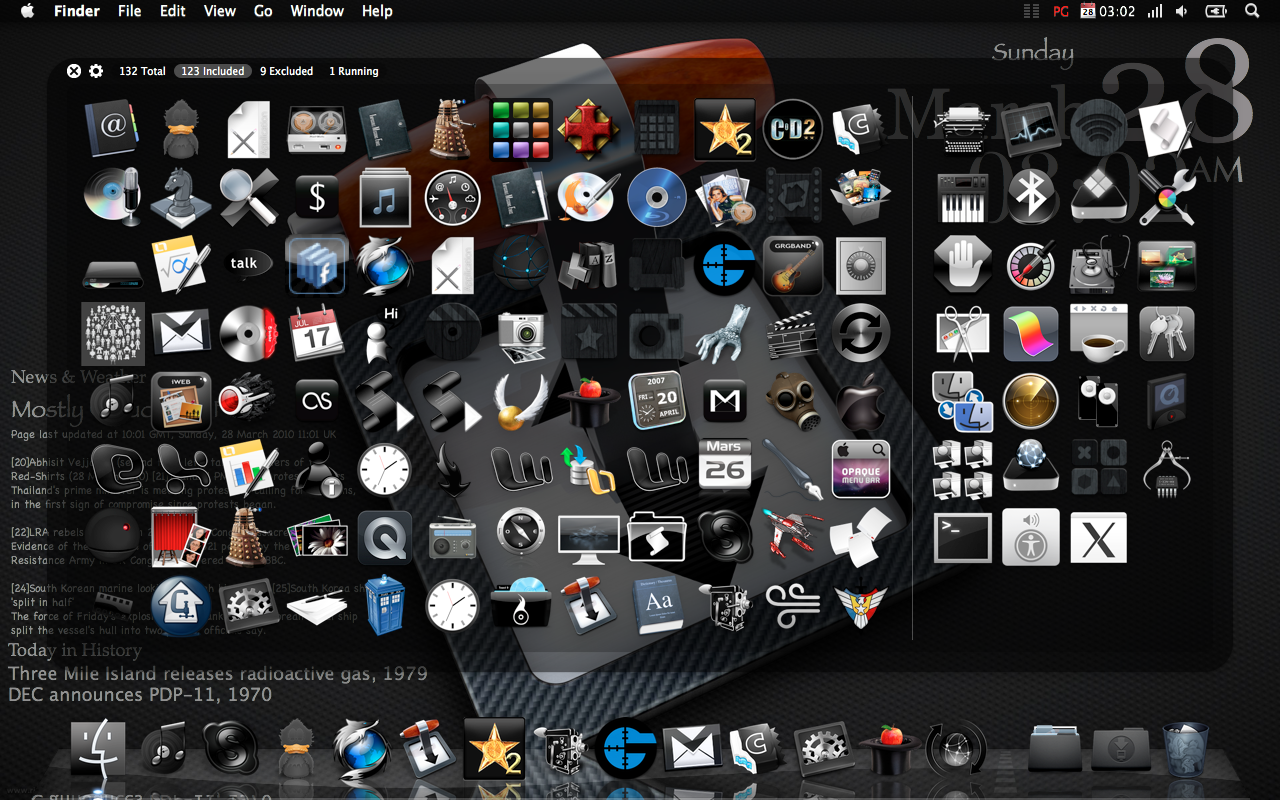Image resolution: width=1280 pixels, height=800 pixels.
Task: Open the File menu
Action: pyautogui.click(x=129, y=11)
